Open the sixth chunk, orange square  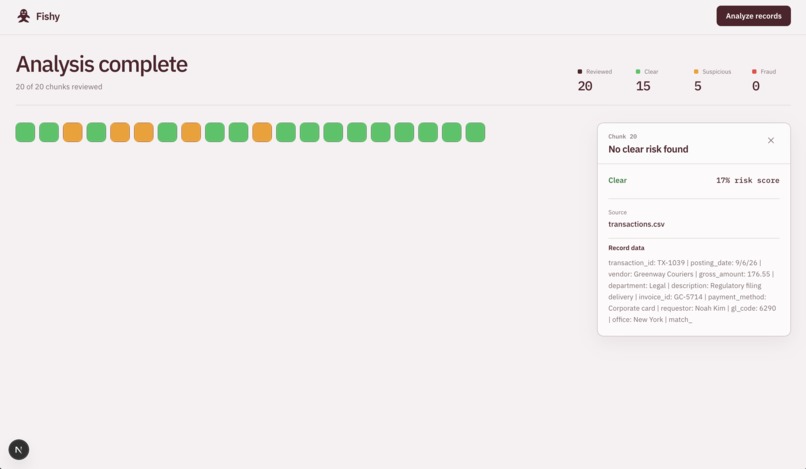click(x=143, y=132)
